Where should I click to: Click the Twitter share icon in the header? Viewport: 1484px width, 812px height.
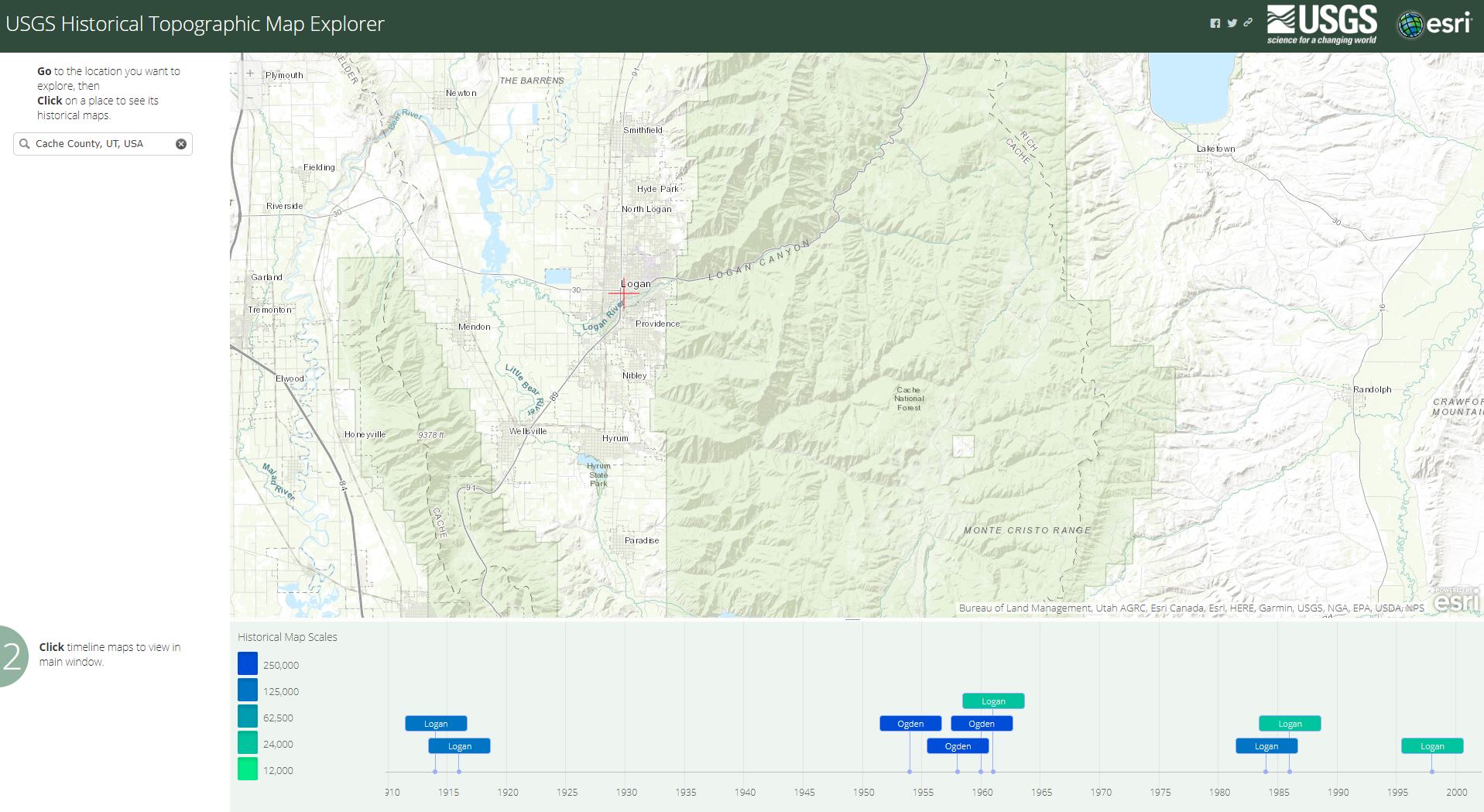tap(1232, 23)
